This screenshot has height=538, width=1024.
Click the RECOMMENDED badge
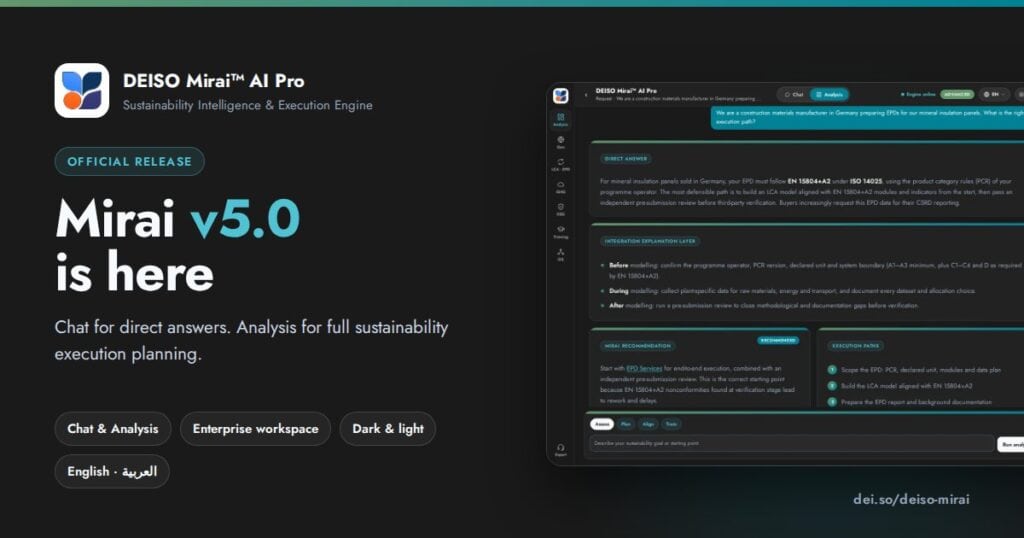point(778,341)
